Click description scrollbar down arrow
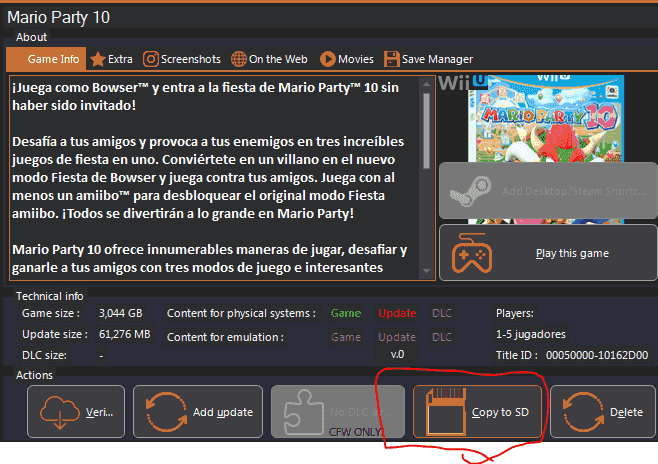This screenshot has width=658, height=464. click(426, 271)
